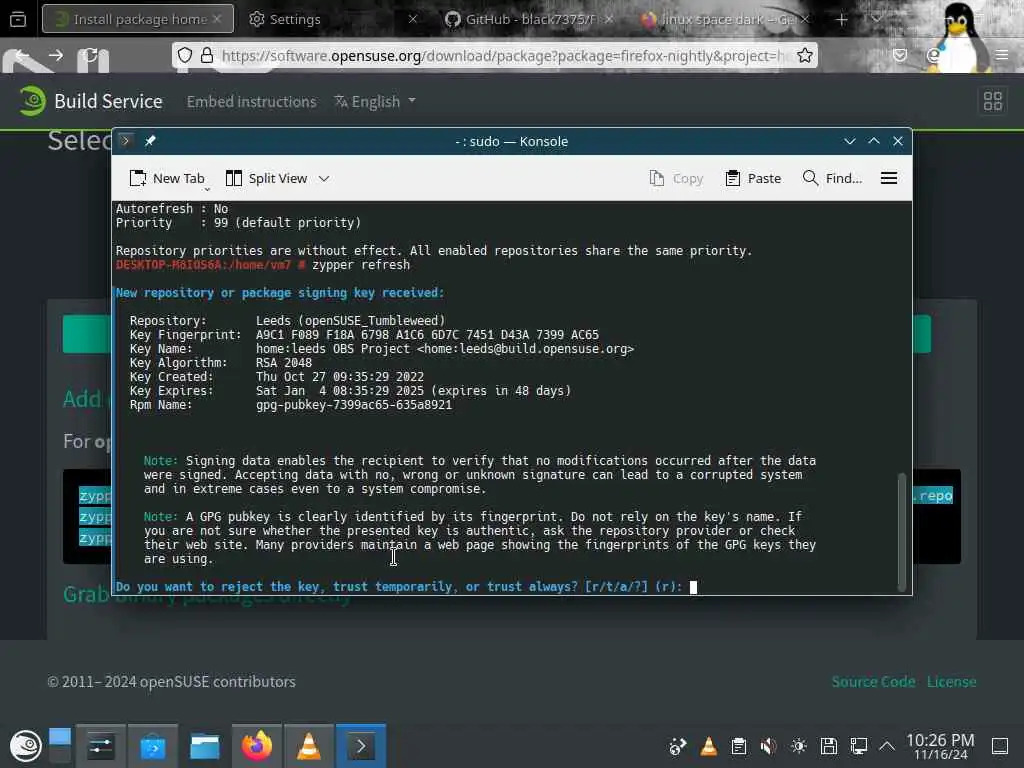Click the Konsole app icon in titlebar
Image resolution: width=1024 pixels, height=768 pixels.
126,141
